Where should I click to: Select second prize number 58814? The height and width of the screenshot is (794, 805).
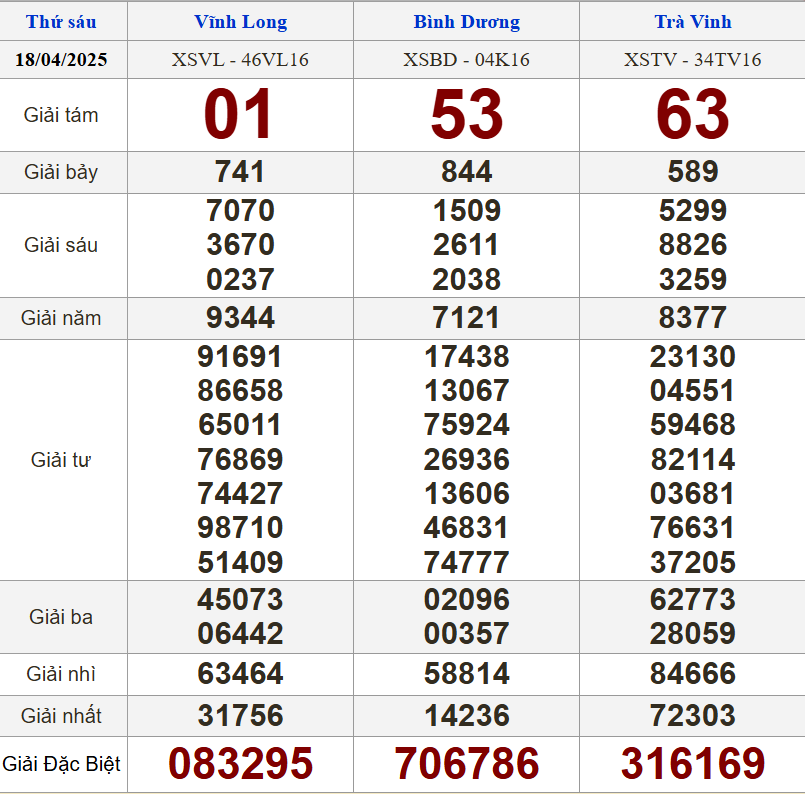coord(466,673)
